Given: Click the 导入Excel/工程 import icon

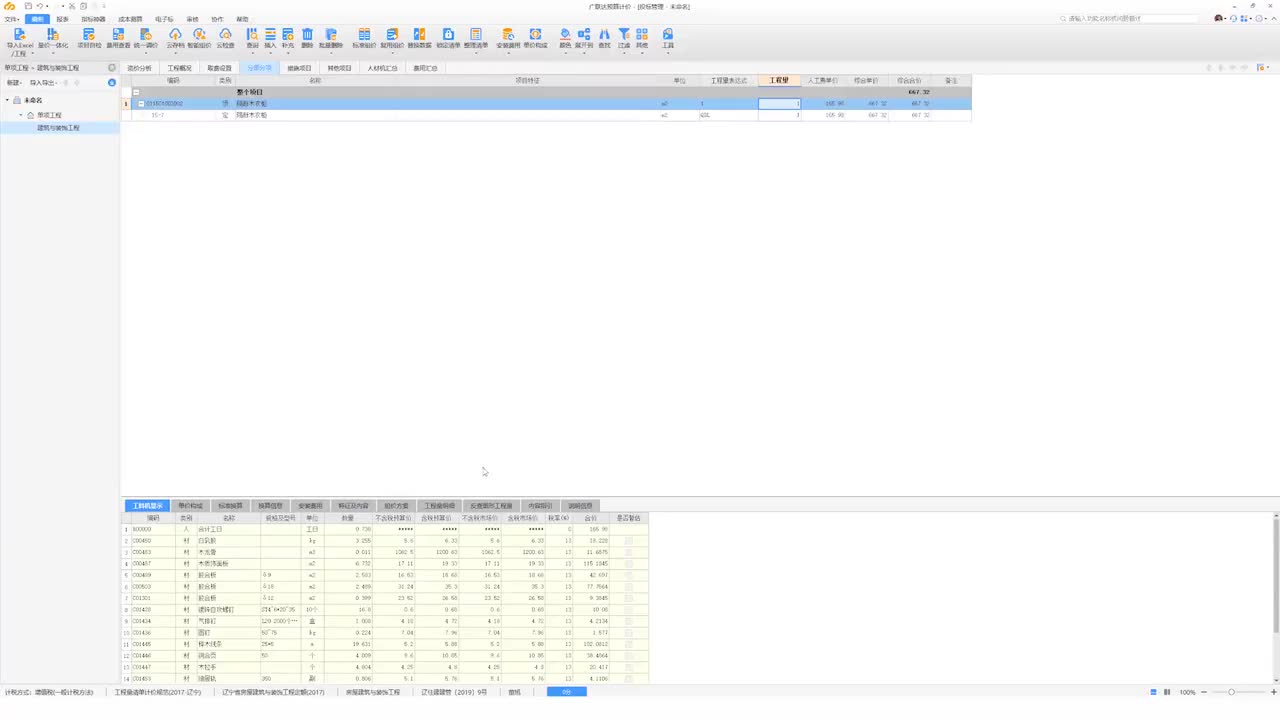Looking at the screenshot, I should pyautogui.click(x=20, y=40).
